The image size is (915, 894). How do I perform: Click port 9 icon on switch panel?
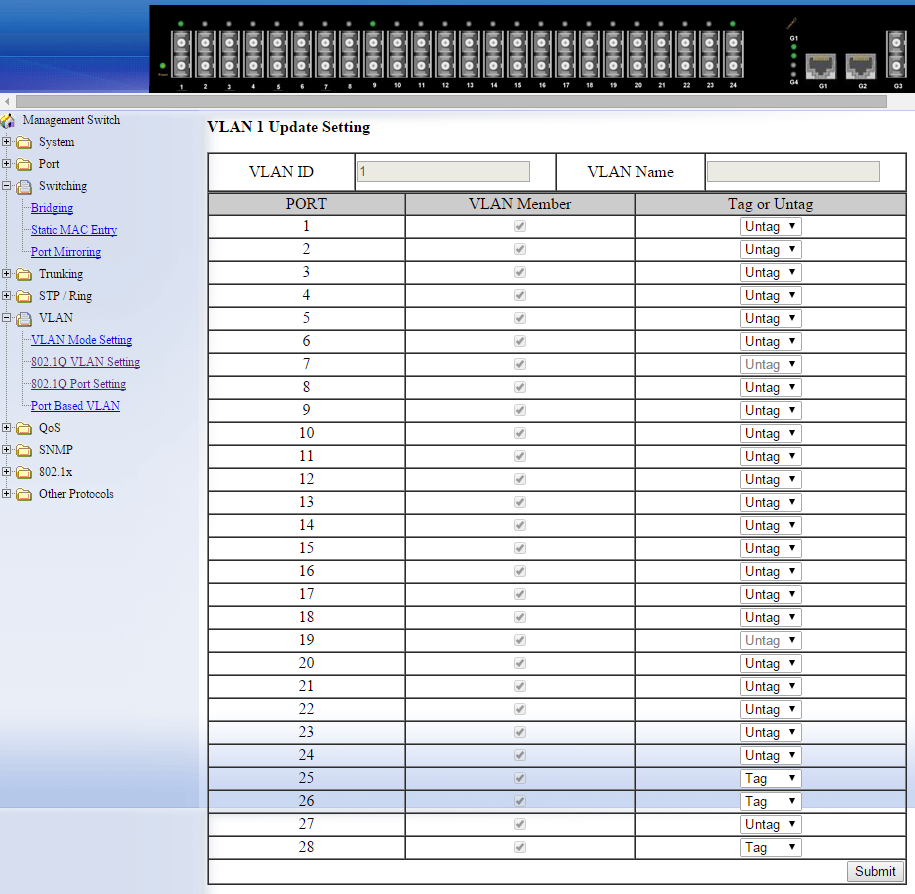(x=373, y=55)
